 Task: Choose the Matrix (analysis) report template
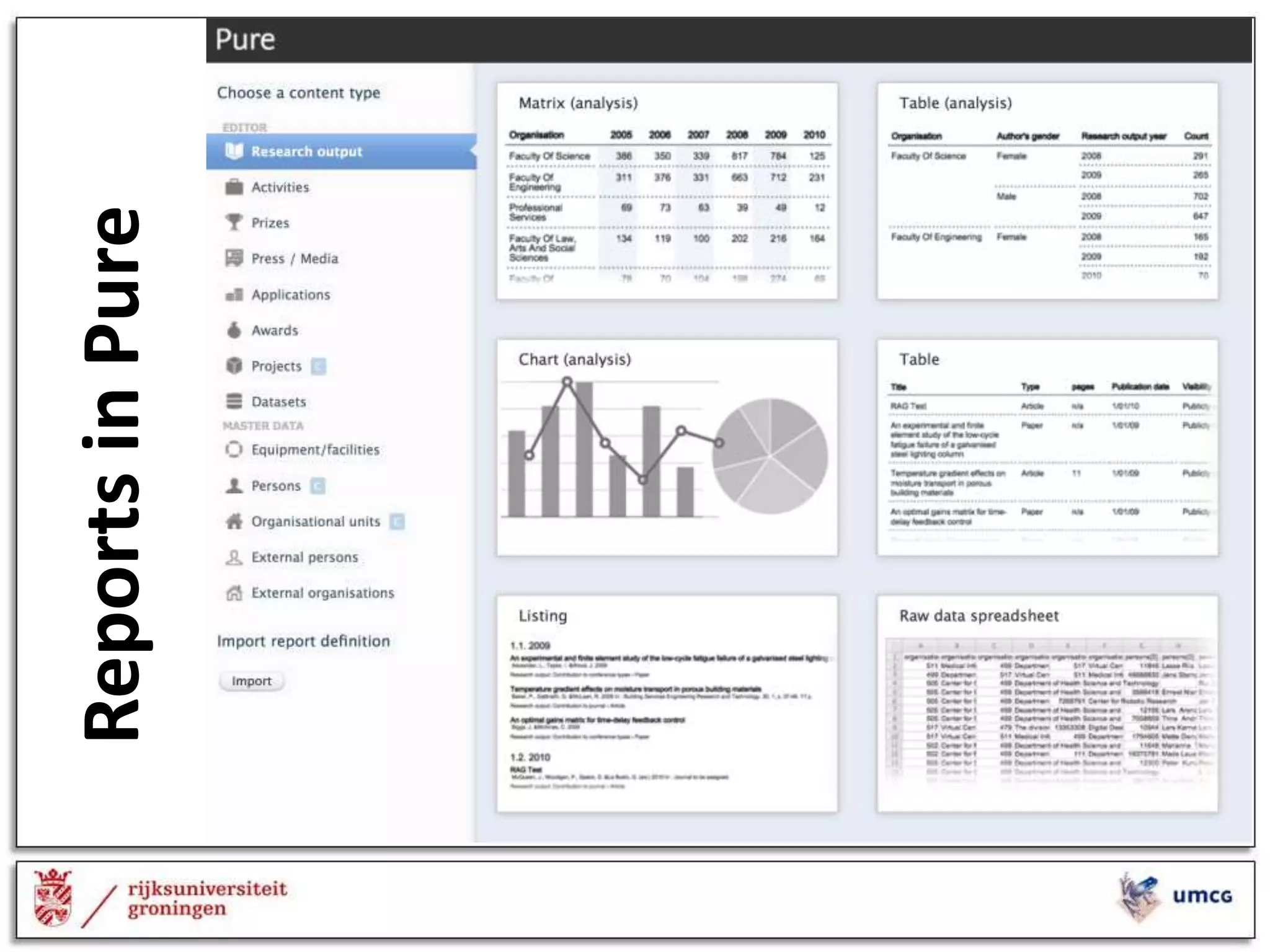click(667, 192)
